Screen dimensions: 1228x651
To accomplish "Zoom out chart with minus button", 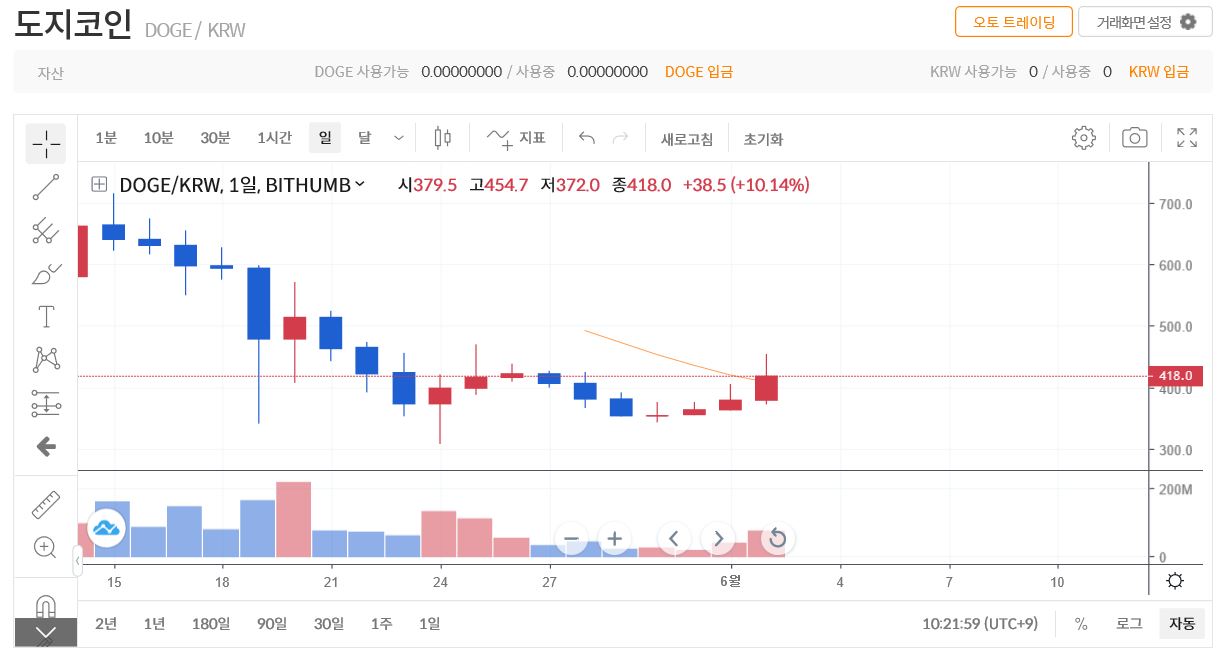I will (x=572, y=539).
